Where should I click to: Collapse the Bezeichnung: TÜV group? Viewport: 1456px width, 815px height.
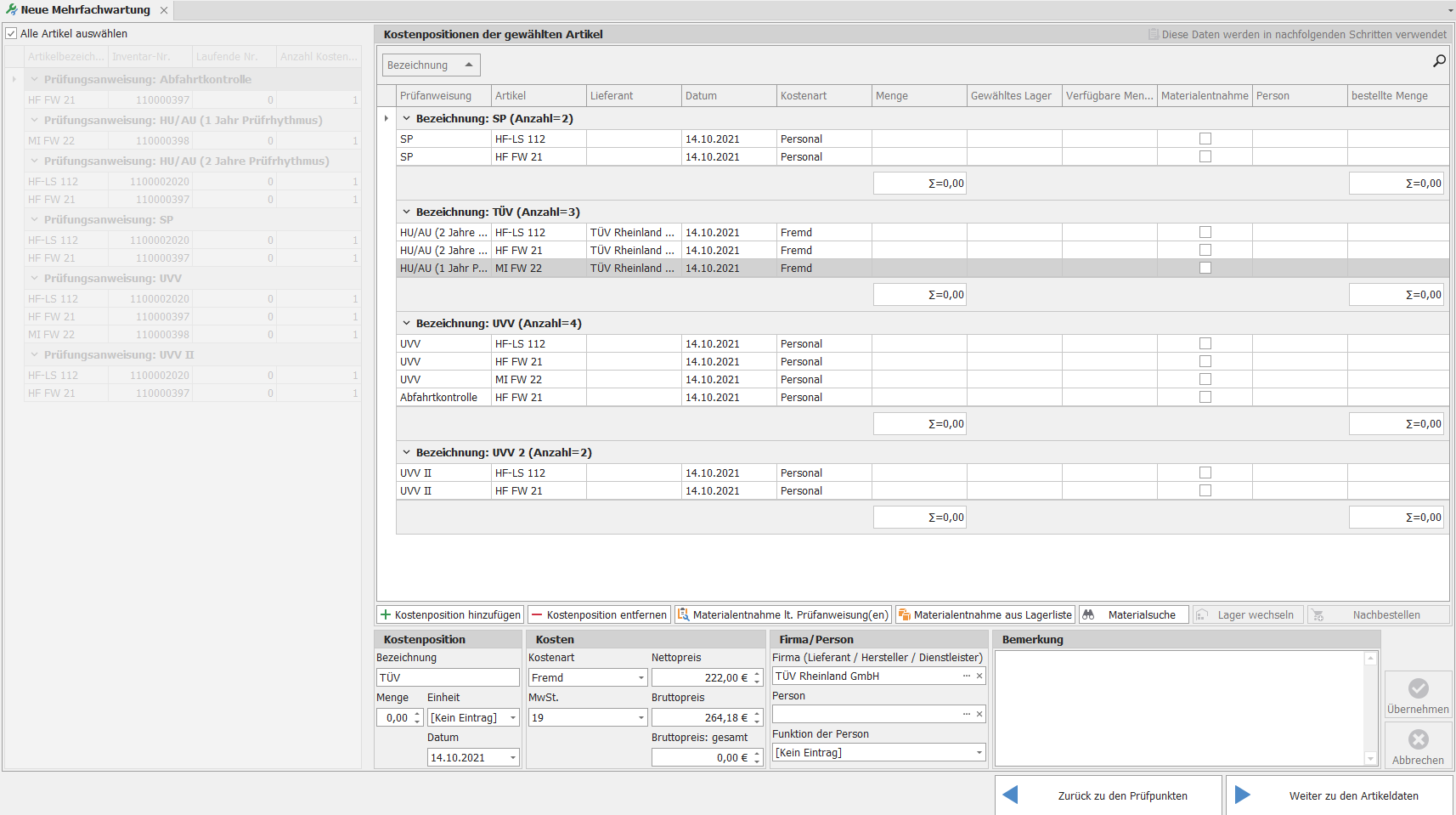click(x=406, y=212)
